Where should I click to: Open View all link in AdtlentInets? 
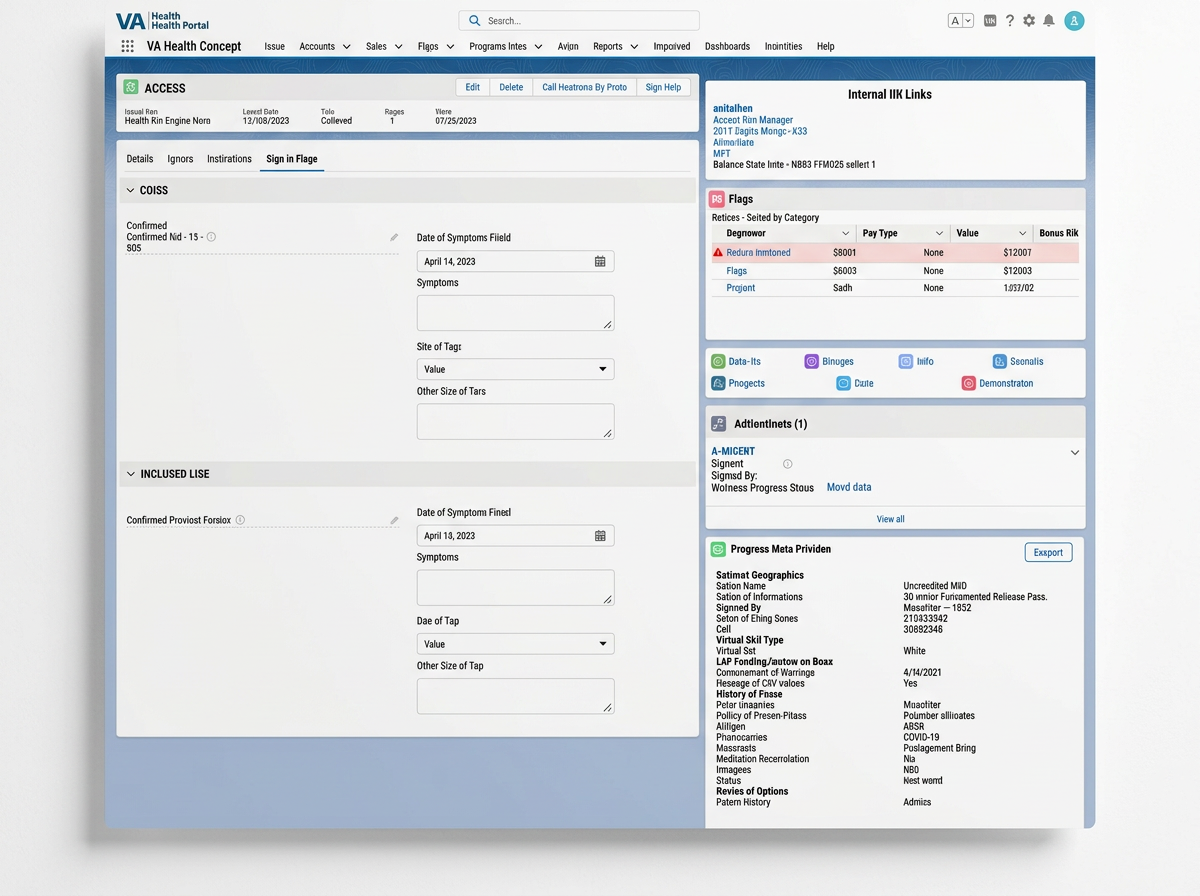pos(890,519)
